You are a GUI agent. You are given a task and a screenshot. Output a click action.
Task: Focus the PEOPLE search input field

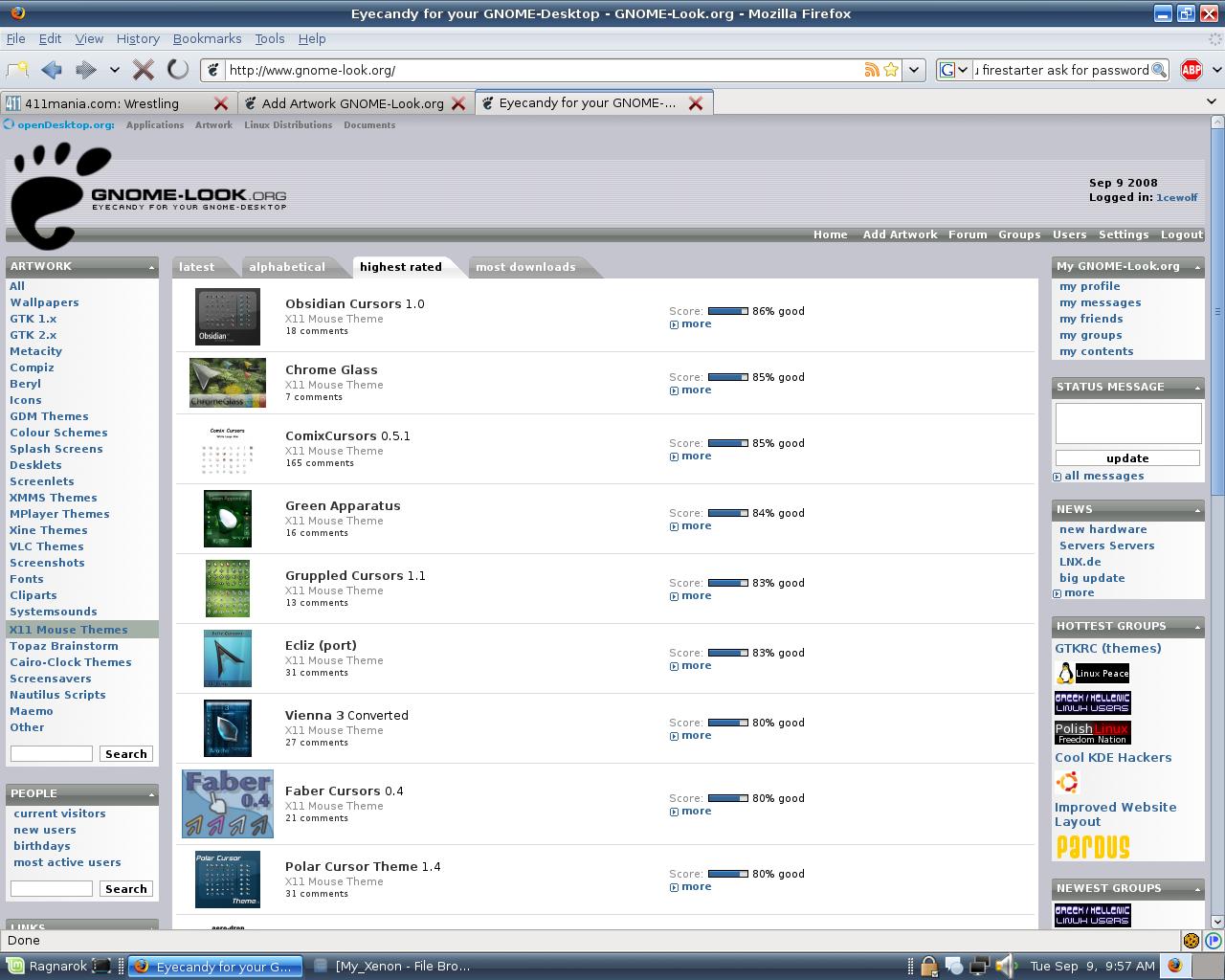pyautogui.click(x=51, y=889)
